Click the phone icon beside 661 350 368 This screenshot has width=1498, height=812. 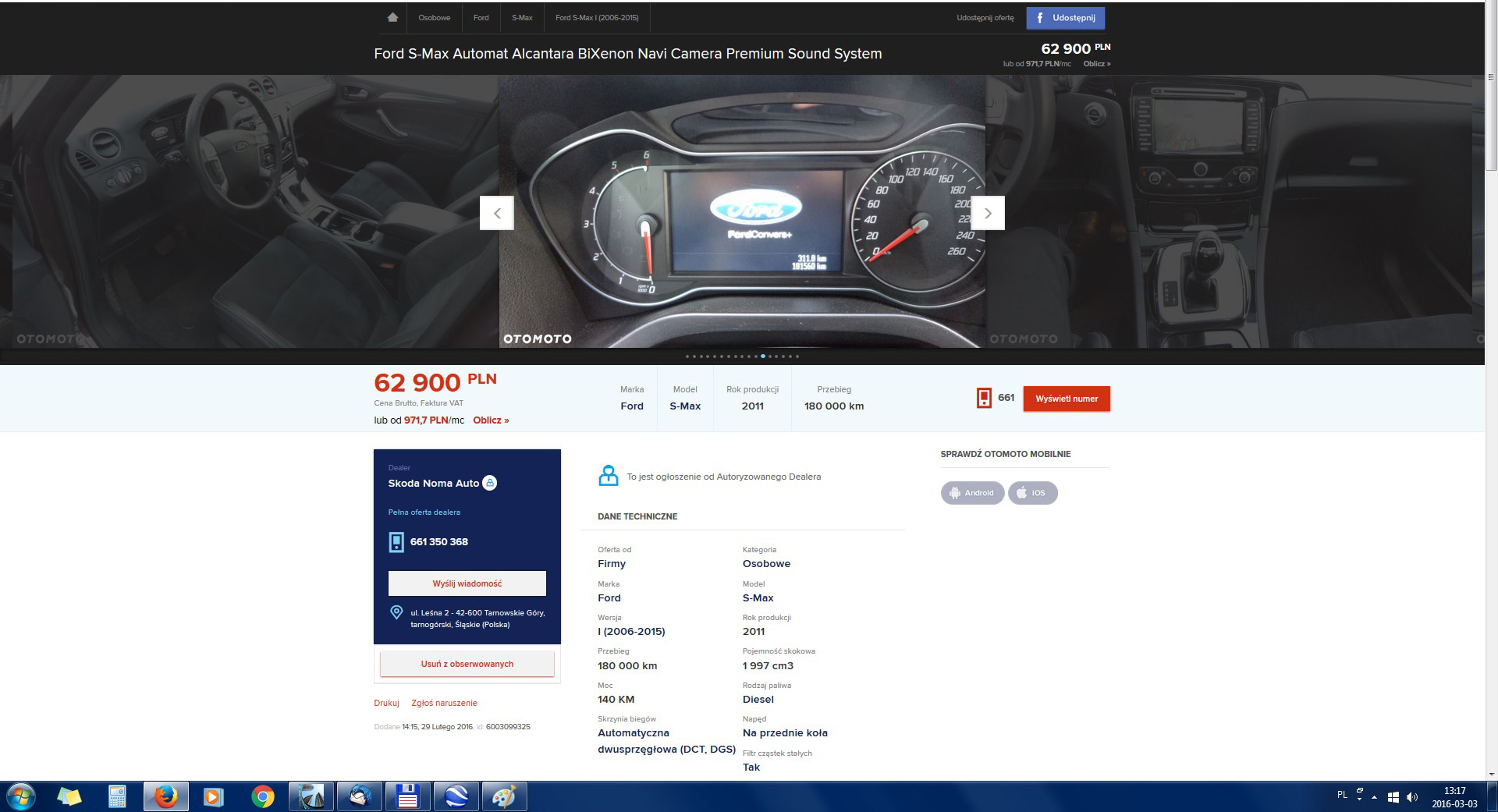[x=396, y=542]
